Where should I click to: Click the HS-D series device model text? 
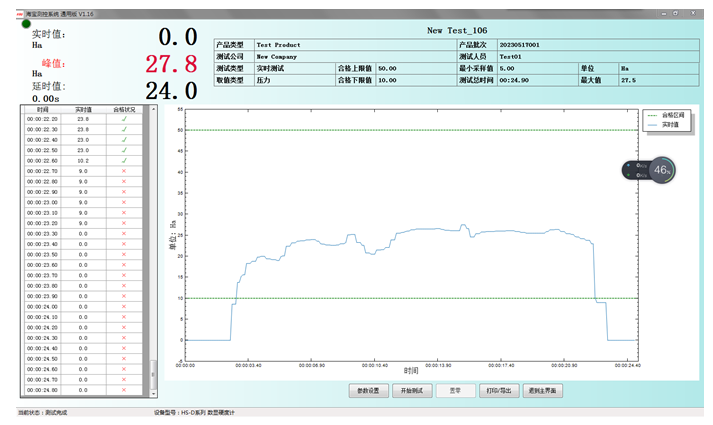207,413
